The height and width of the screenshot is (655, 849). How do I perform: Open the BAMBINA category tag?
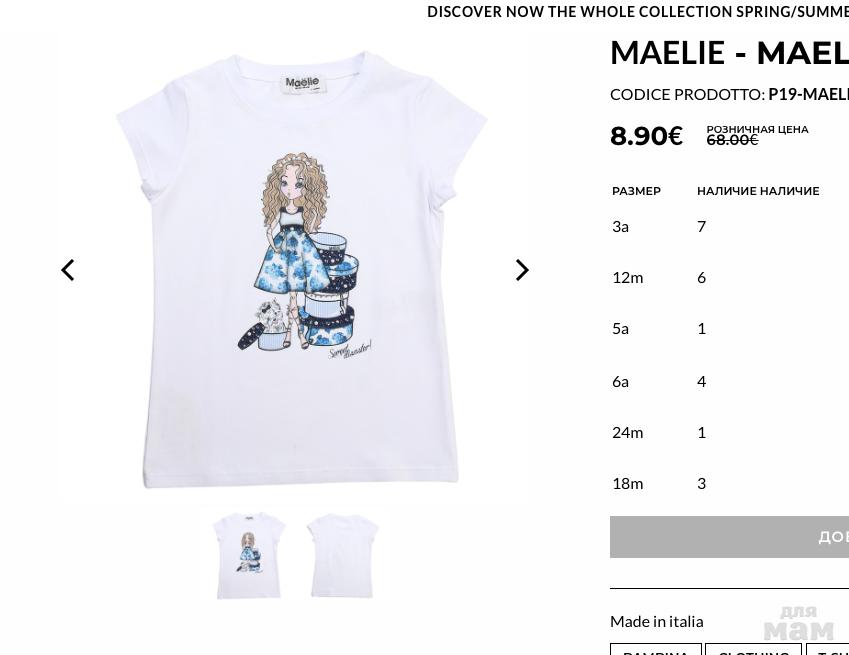click(x=656, y=650)
